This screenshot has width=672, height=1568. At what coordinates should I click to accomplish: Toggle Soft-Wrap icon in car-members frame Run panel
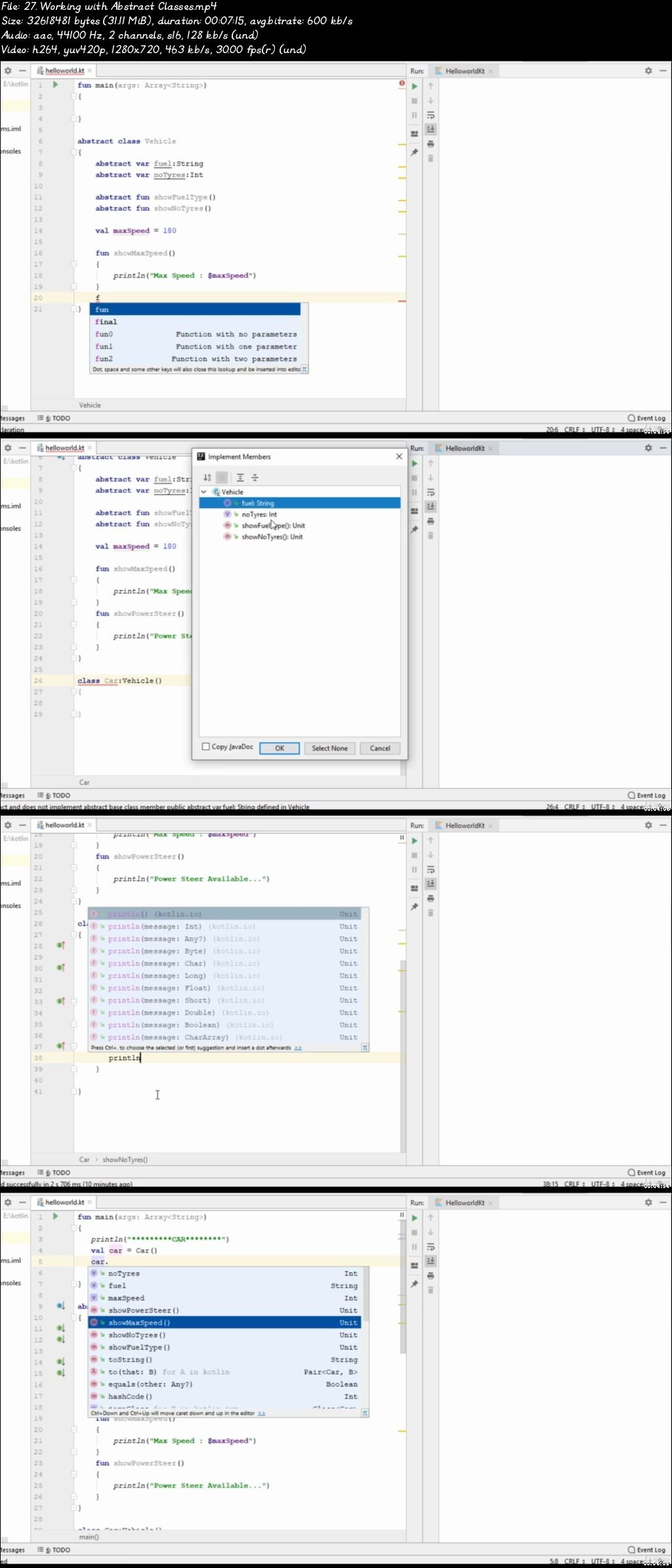pyautogui.click(x=430, y=1247)
